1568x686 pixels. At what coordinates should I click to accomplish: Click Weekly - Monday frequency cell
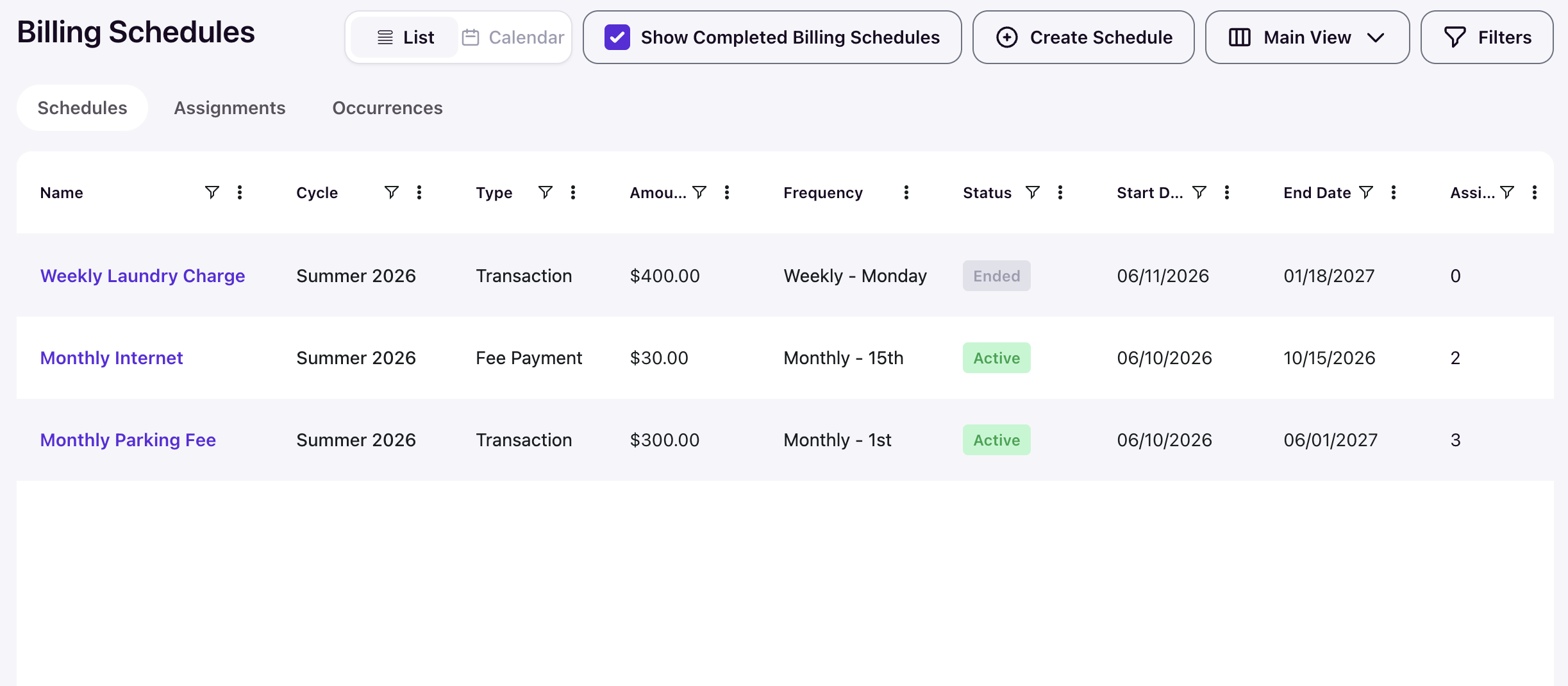(x=855, y=276)
